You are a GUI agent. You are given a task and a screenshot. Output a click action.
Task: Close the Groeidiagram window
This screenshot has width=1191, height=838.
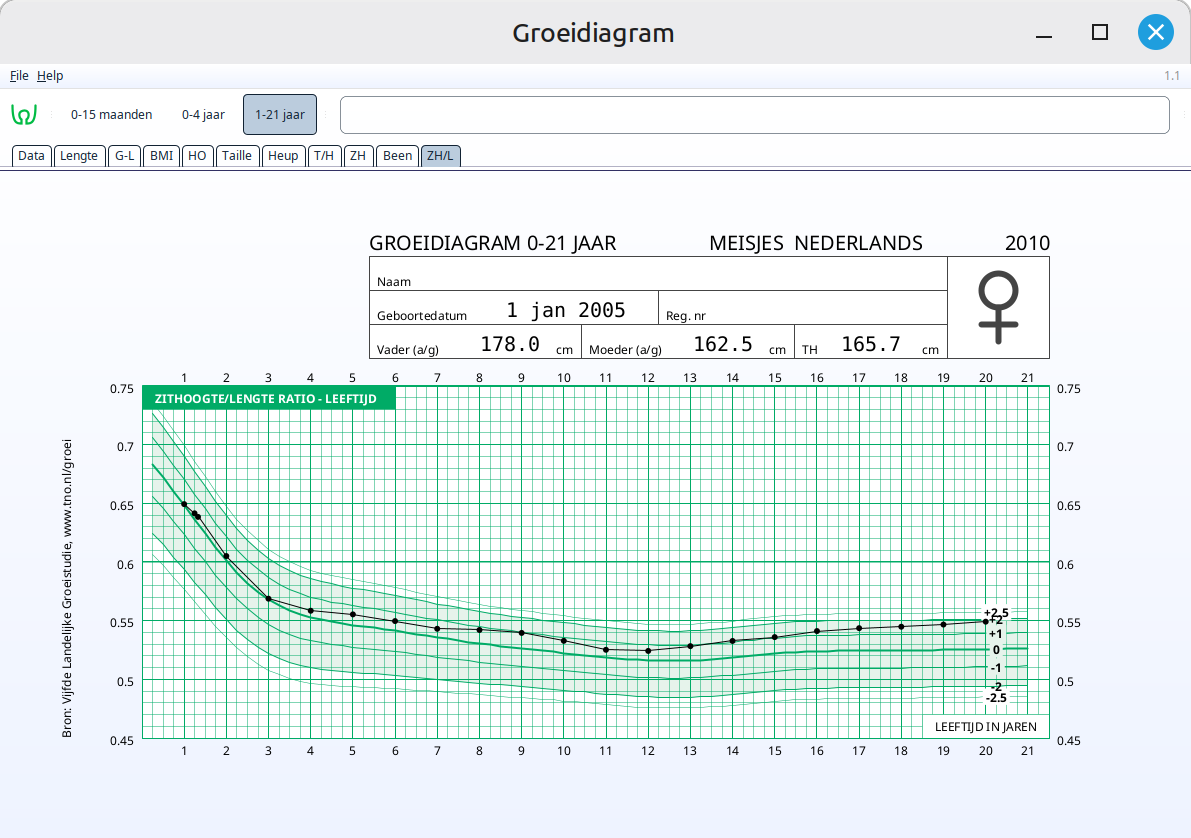tap(1155, 33)
